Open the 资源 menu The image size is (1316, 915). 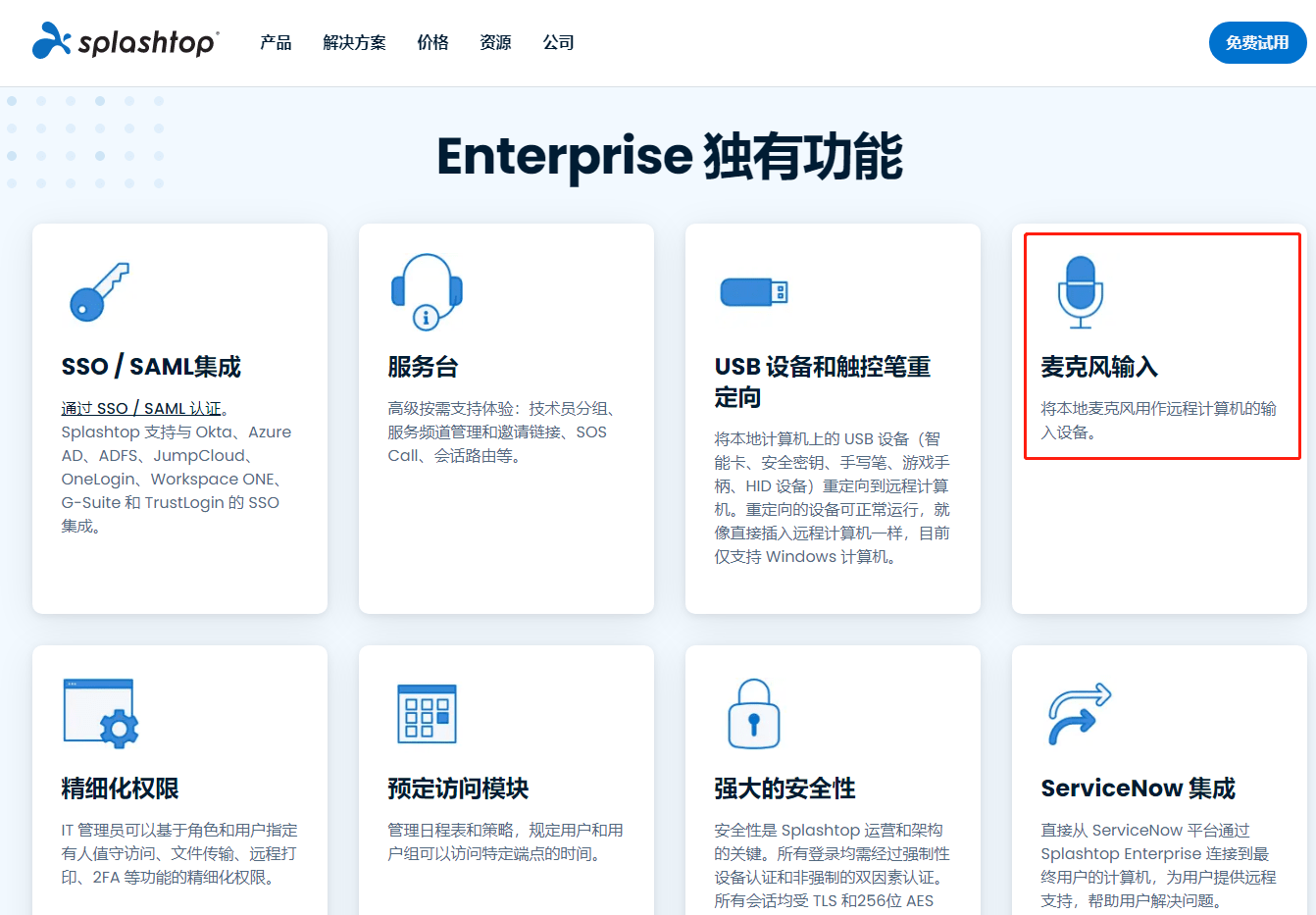point(495,42)
